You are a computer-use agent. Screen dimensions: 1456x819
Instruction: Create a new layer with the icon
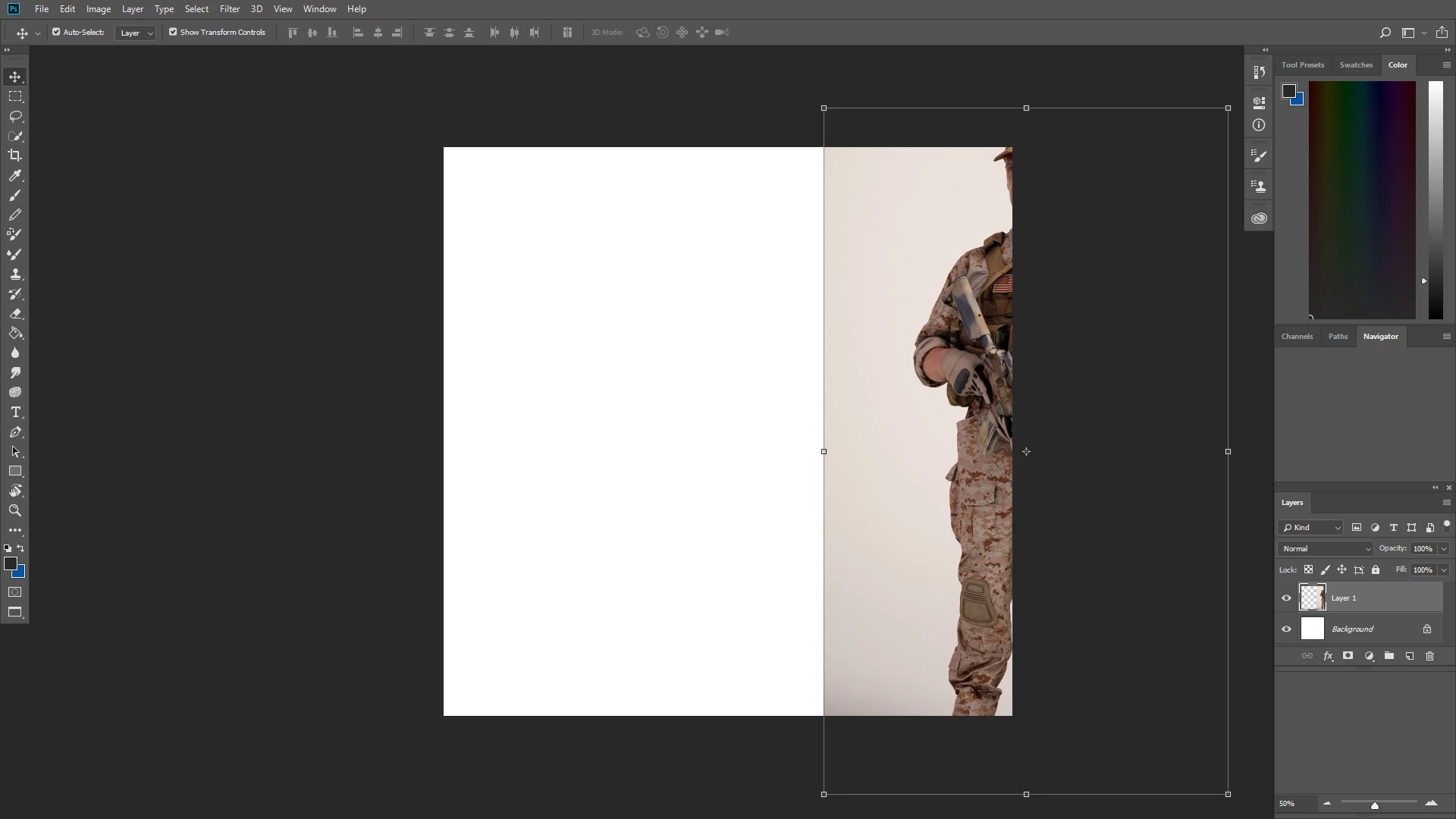(1409, 656)
